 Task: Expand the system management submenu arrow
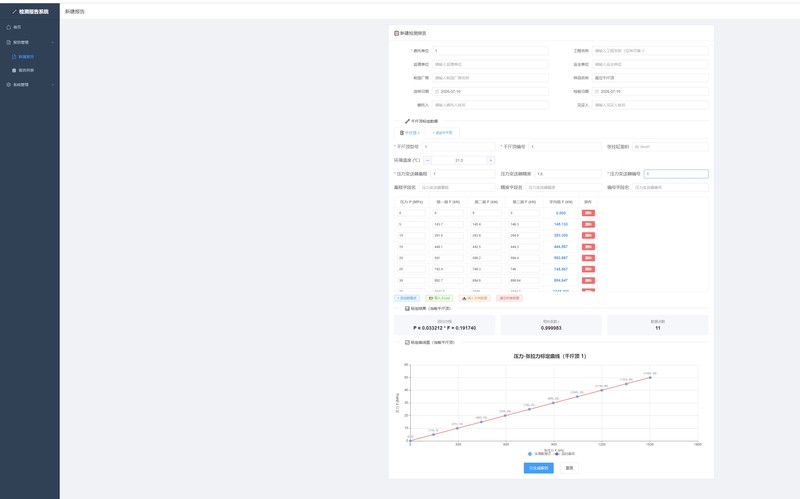[x=53, y=85]
